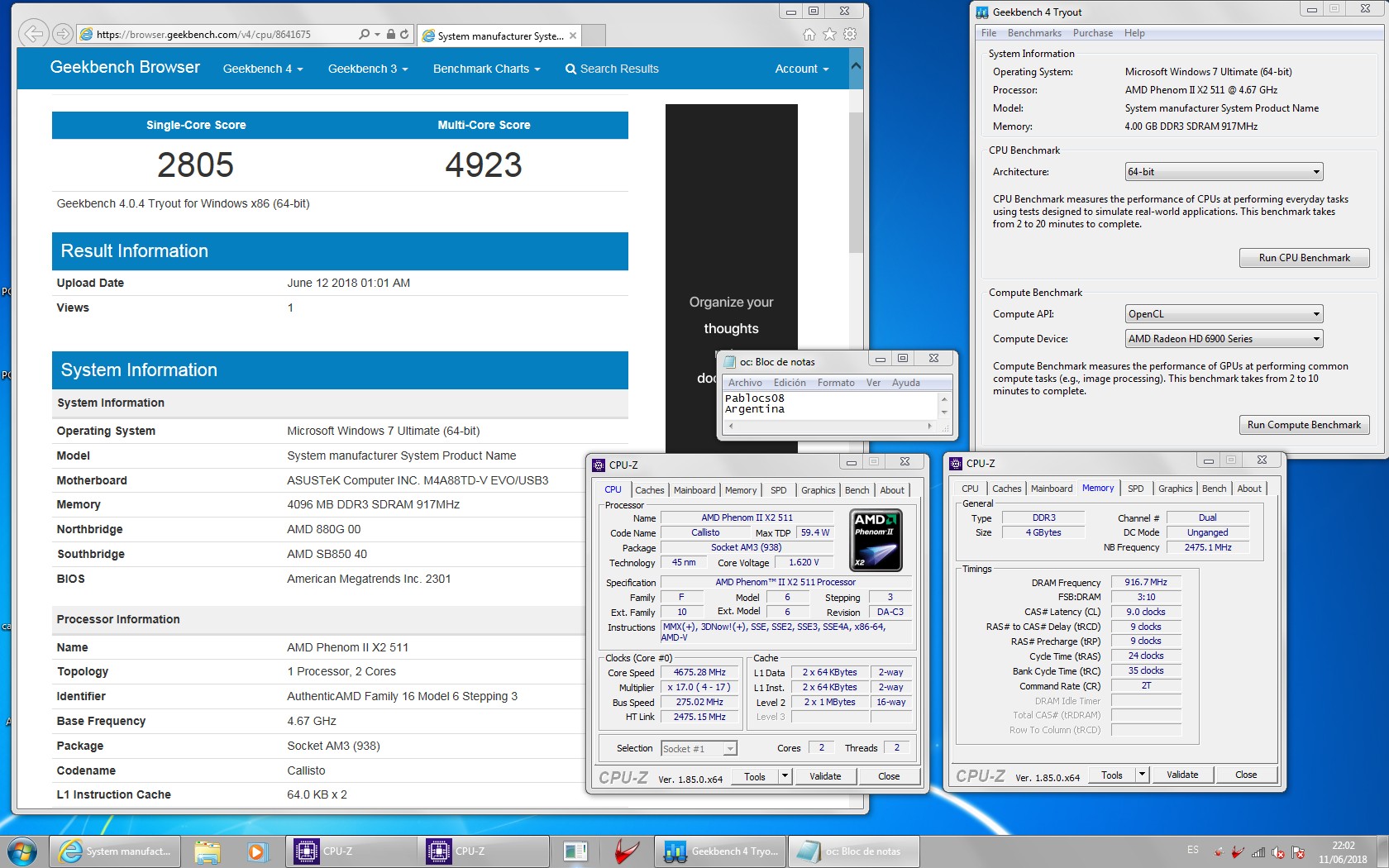Open the Search Results link
The width and height of the screenshot is (1389, 868).
[612, 69]
